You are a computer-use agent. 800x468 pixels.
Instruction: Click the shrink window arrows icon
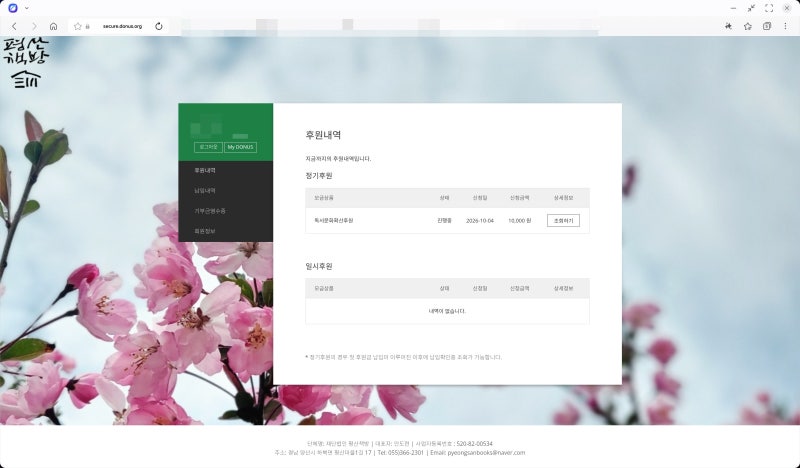point(751,8)
